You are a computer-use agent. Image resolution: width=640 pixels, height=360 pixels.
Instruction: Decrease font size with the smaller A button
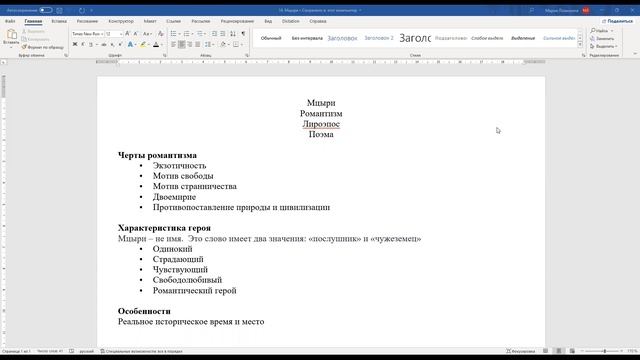coord(136,34)
